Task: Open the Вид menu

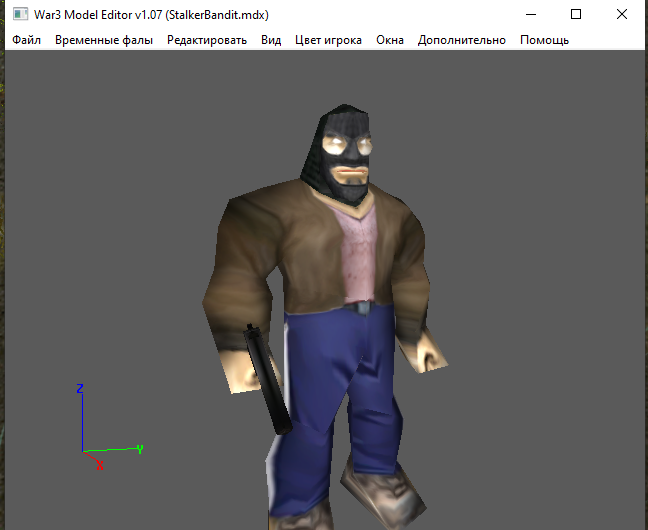Action: point(271,40)
